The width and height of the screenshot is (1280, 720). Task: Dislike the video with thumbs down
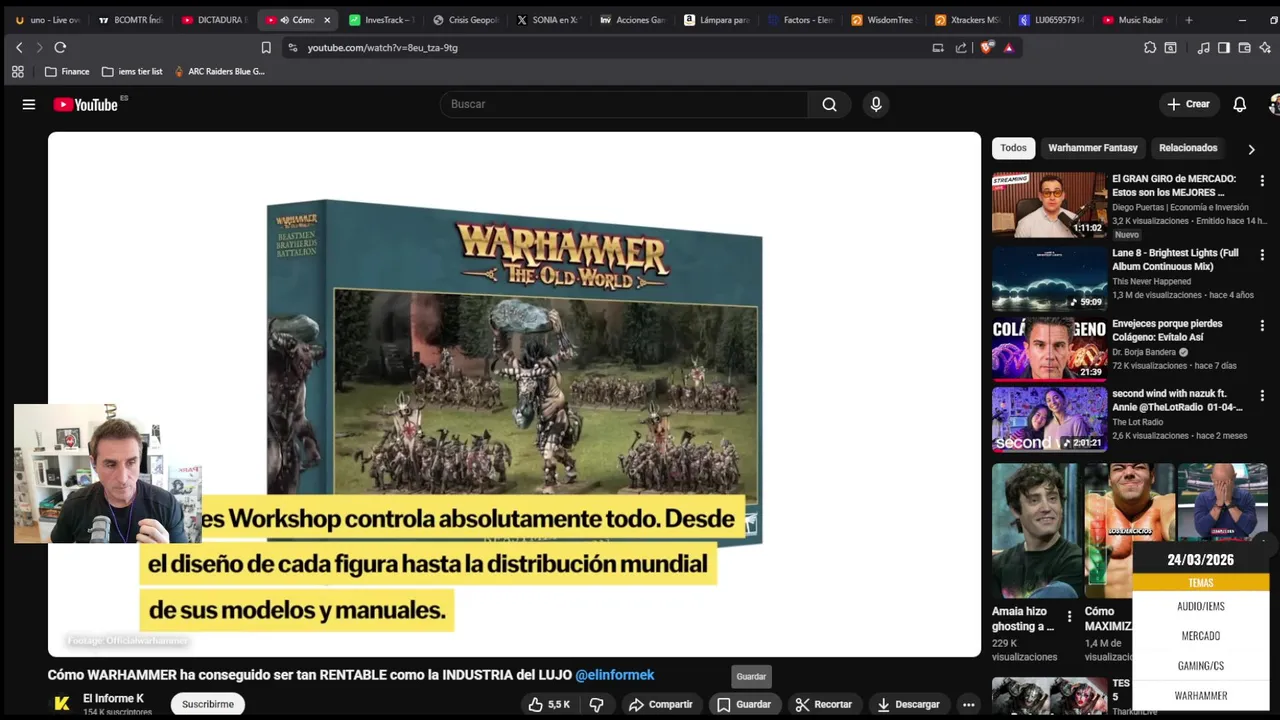pos(597,704)
